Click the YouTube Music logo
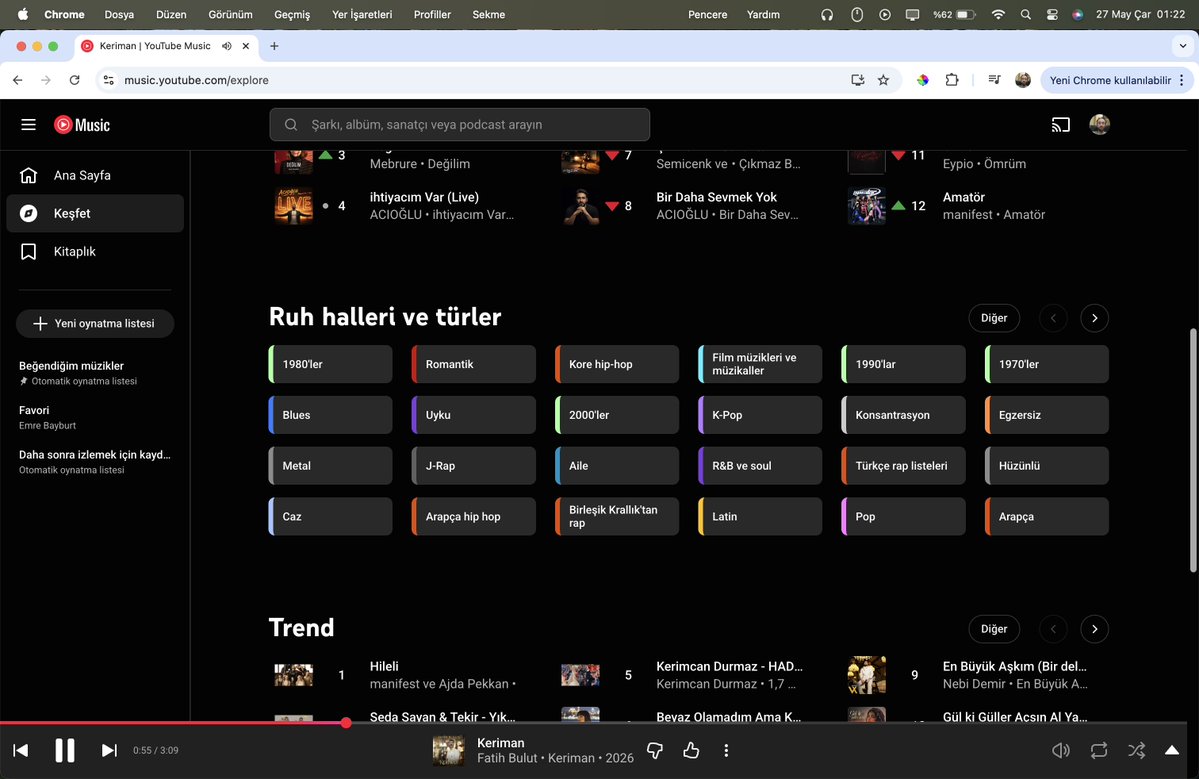This screenshot has height=779, width=1199. (x=82, y=125)
